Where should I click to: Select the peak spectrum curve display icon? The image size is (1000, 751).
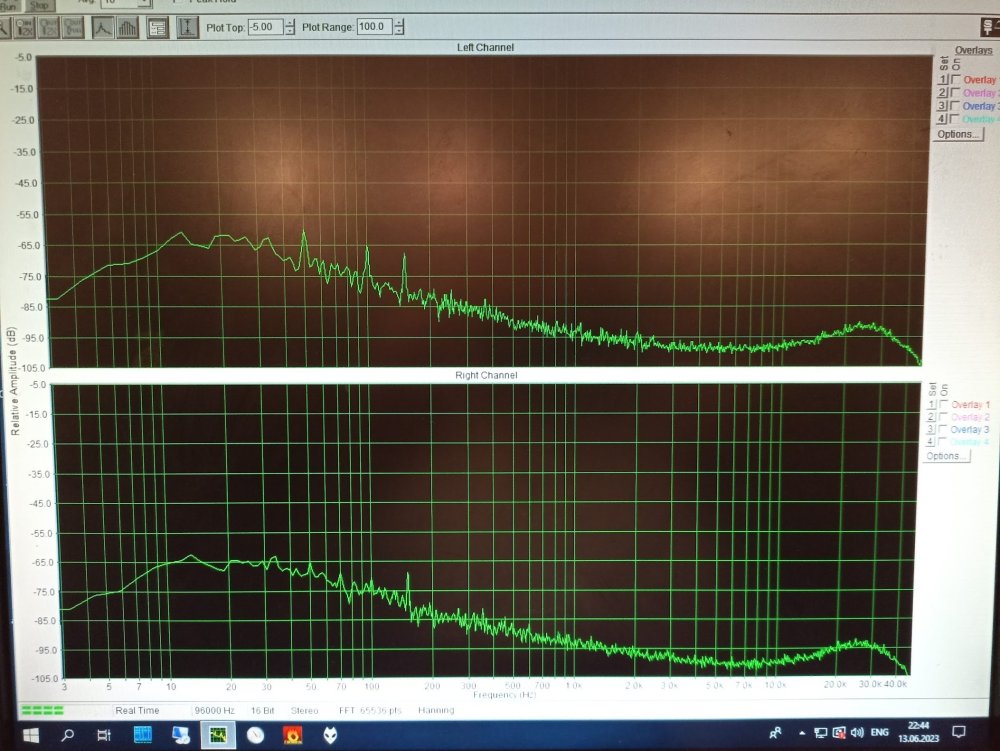pos(103,27)
